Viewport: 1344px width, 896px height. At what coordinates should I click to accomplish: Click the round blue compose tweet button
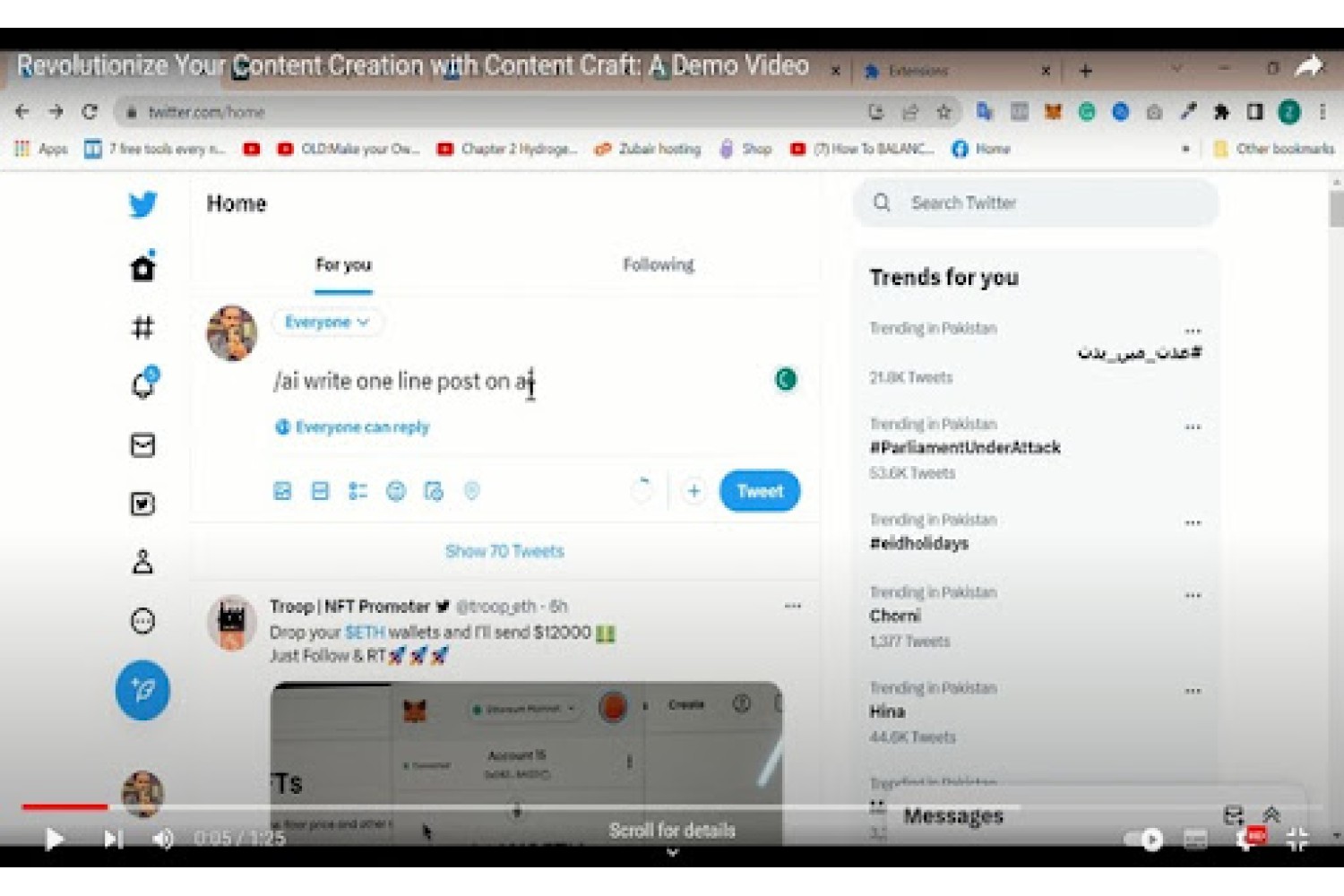(142, 690)
